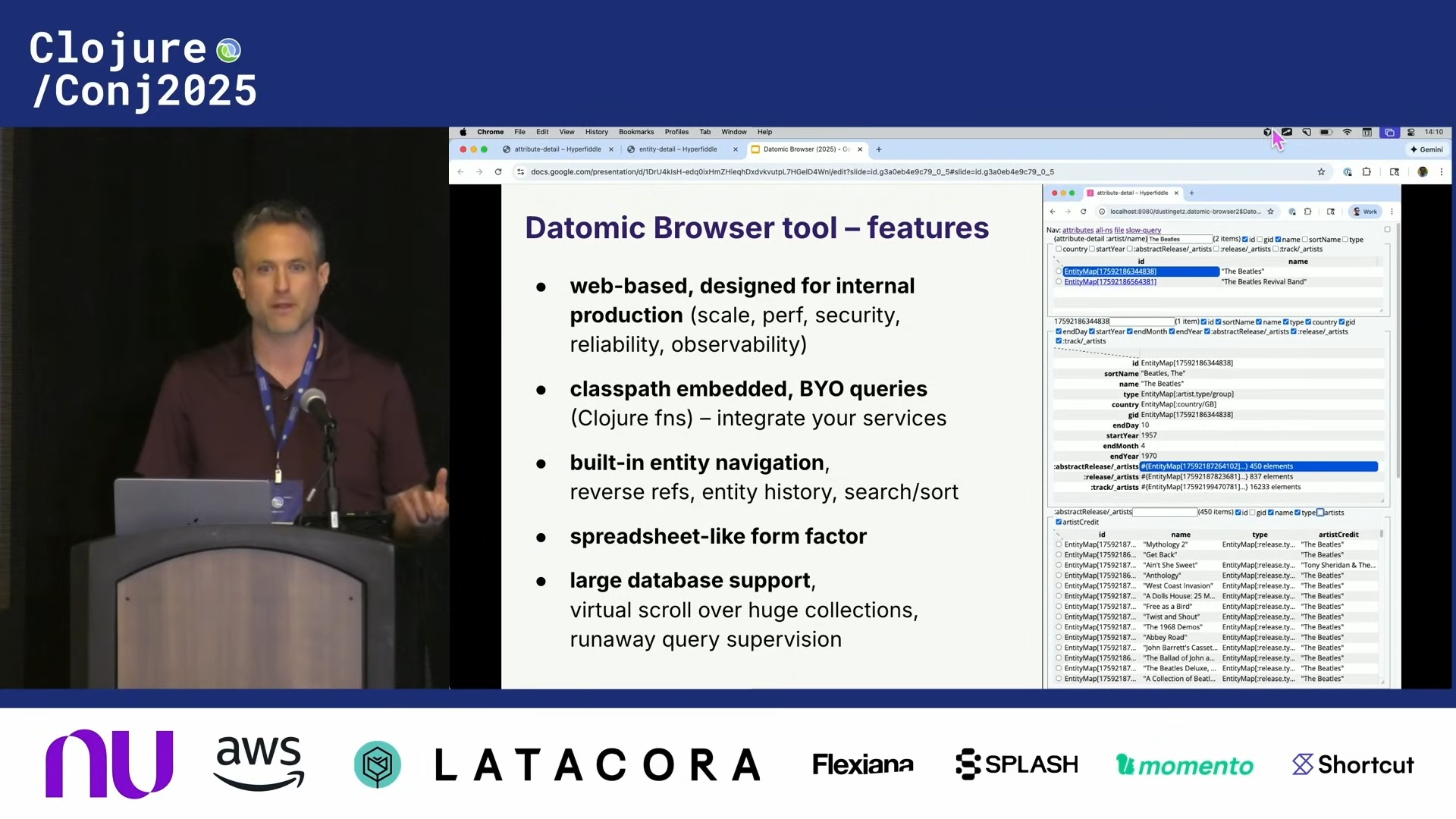Open the macOS Wi-Fi status icon
This screenshot has width=1456, height=819.
[x=1348, y=132]
